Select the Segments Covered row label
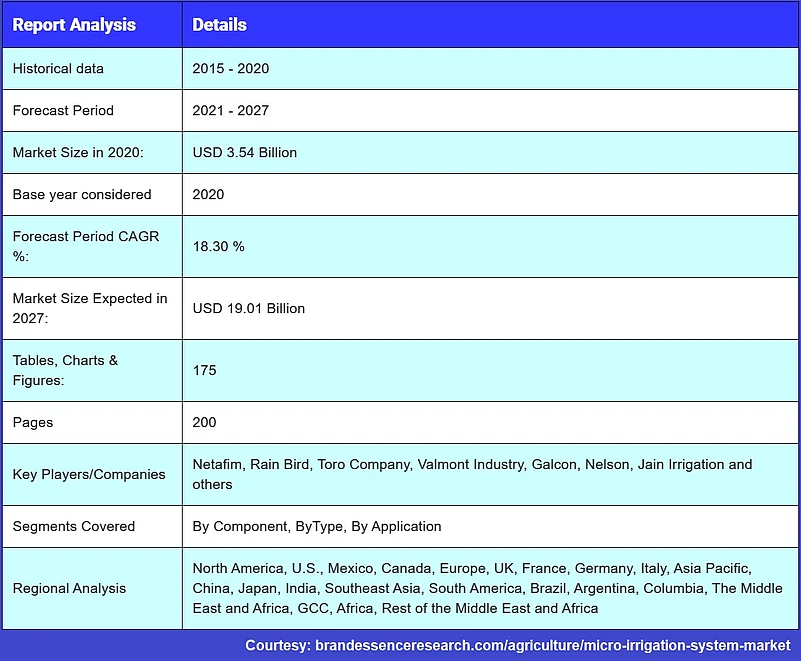 click(74, 526)
